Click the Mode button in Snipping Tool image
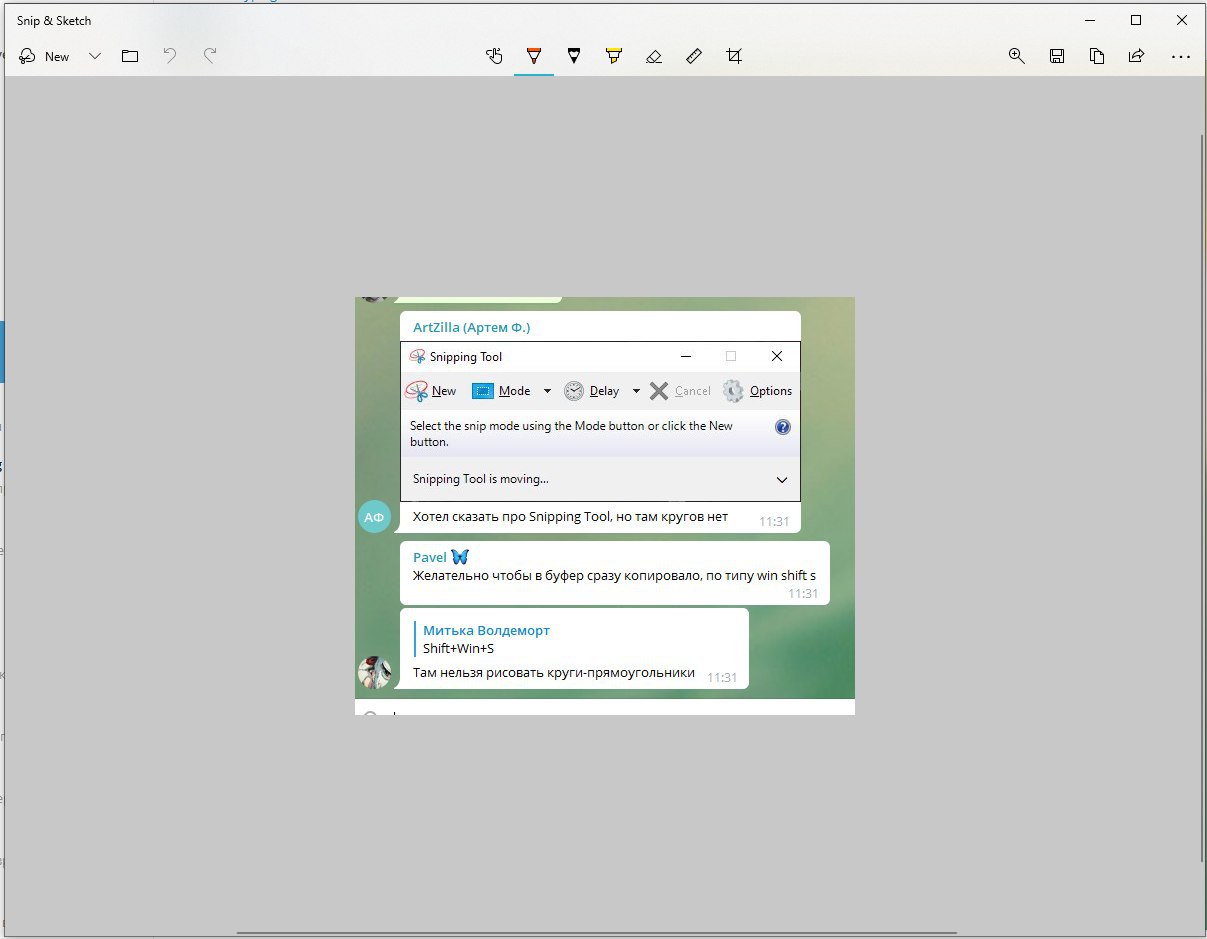 tap(502, 391)
